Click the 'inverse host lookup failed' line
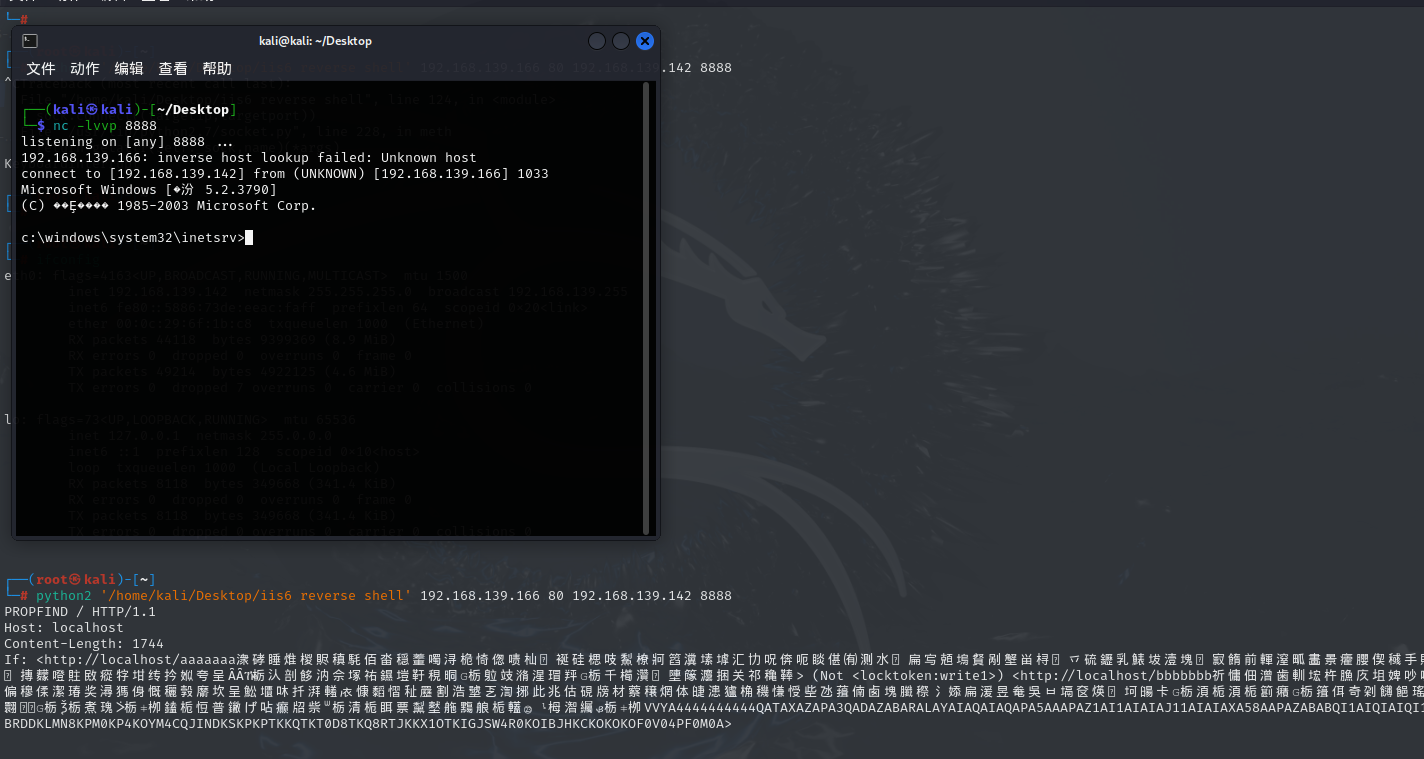 tap(249, 158)
